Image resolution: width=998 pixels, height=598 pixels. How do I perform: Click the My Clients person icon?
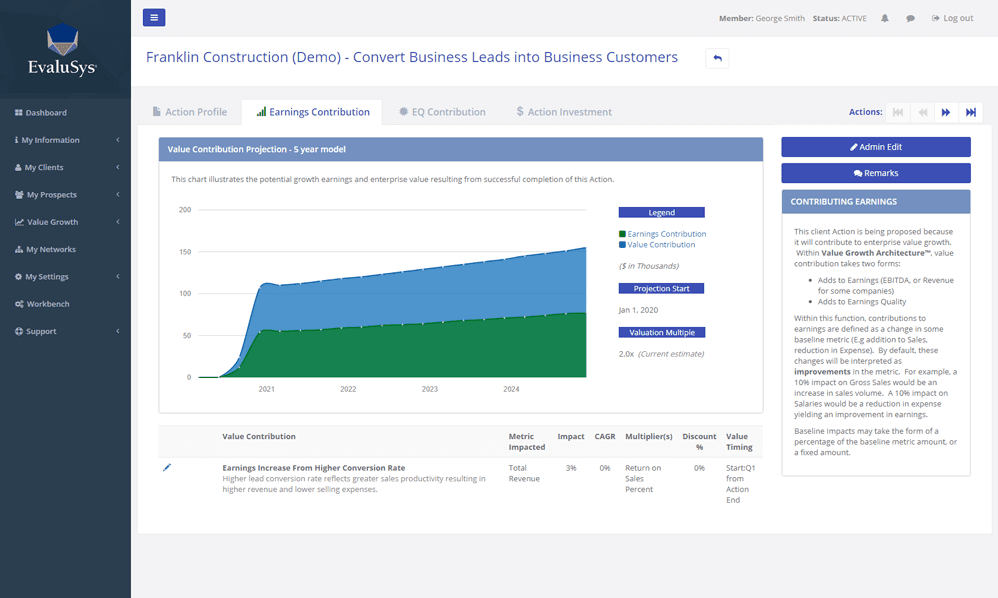[x=18, y=167]
